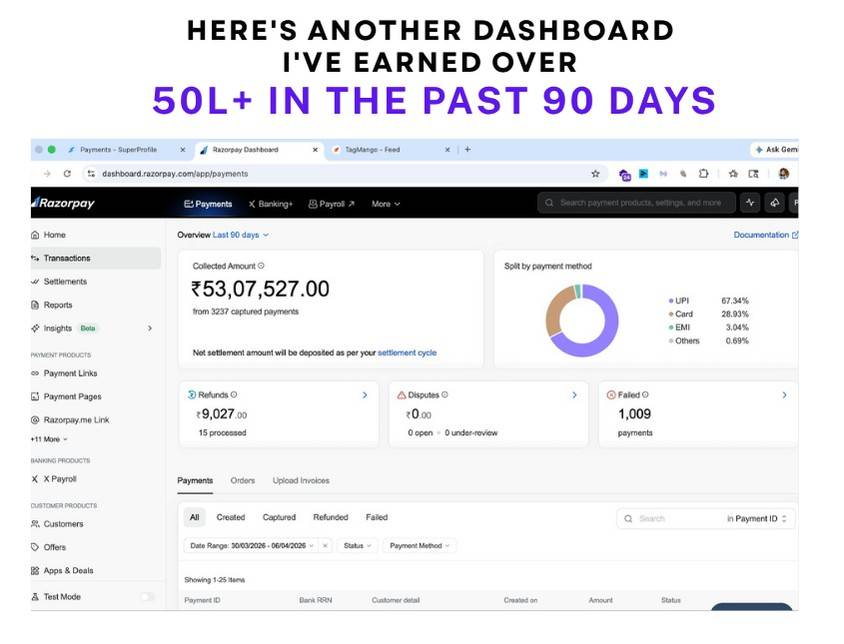Viewport: 844px width, 644px height.
Task: Click the Collected Amount info icon
Action: [261, 265]
